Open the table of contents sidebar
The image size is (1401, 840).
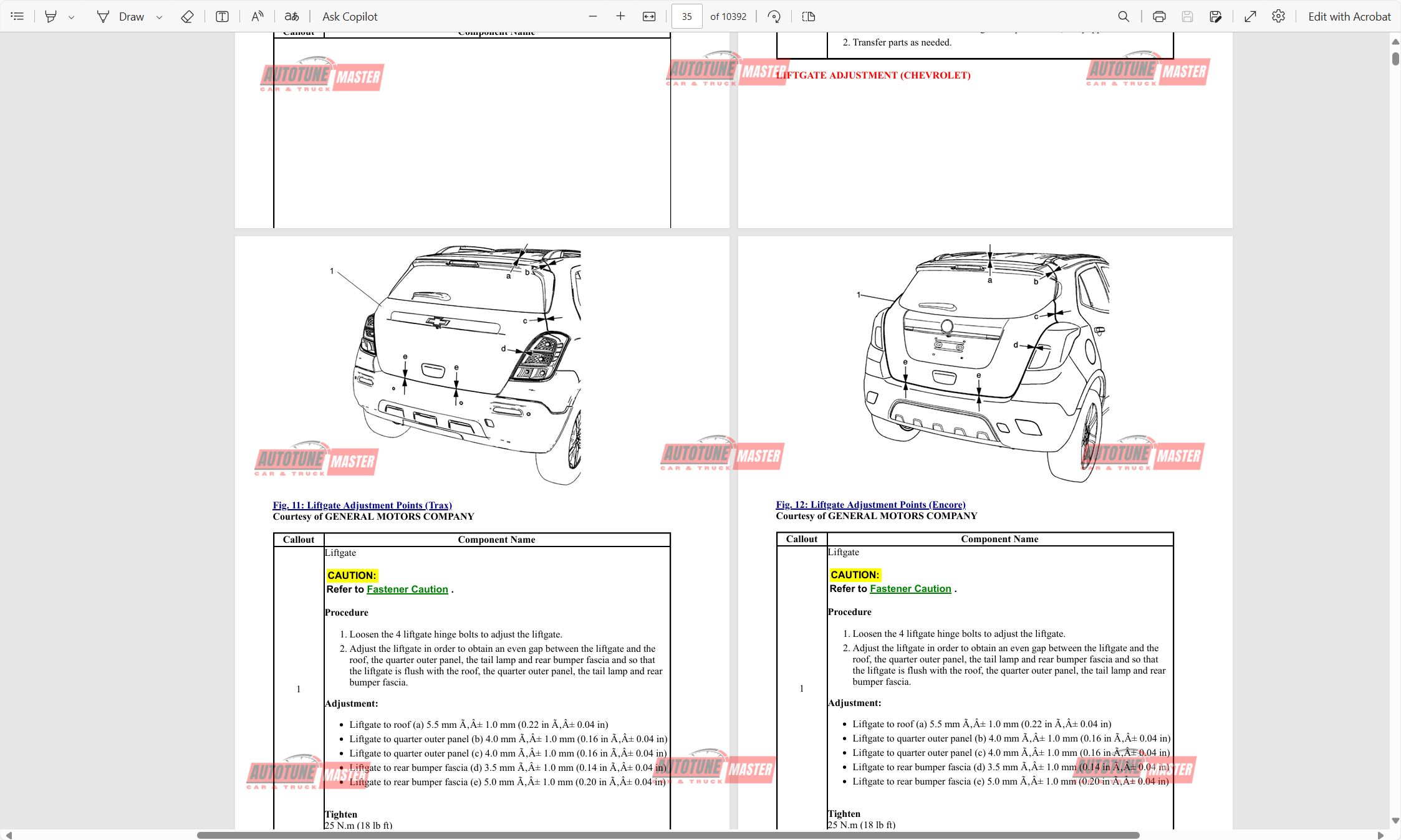17,17
